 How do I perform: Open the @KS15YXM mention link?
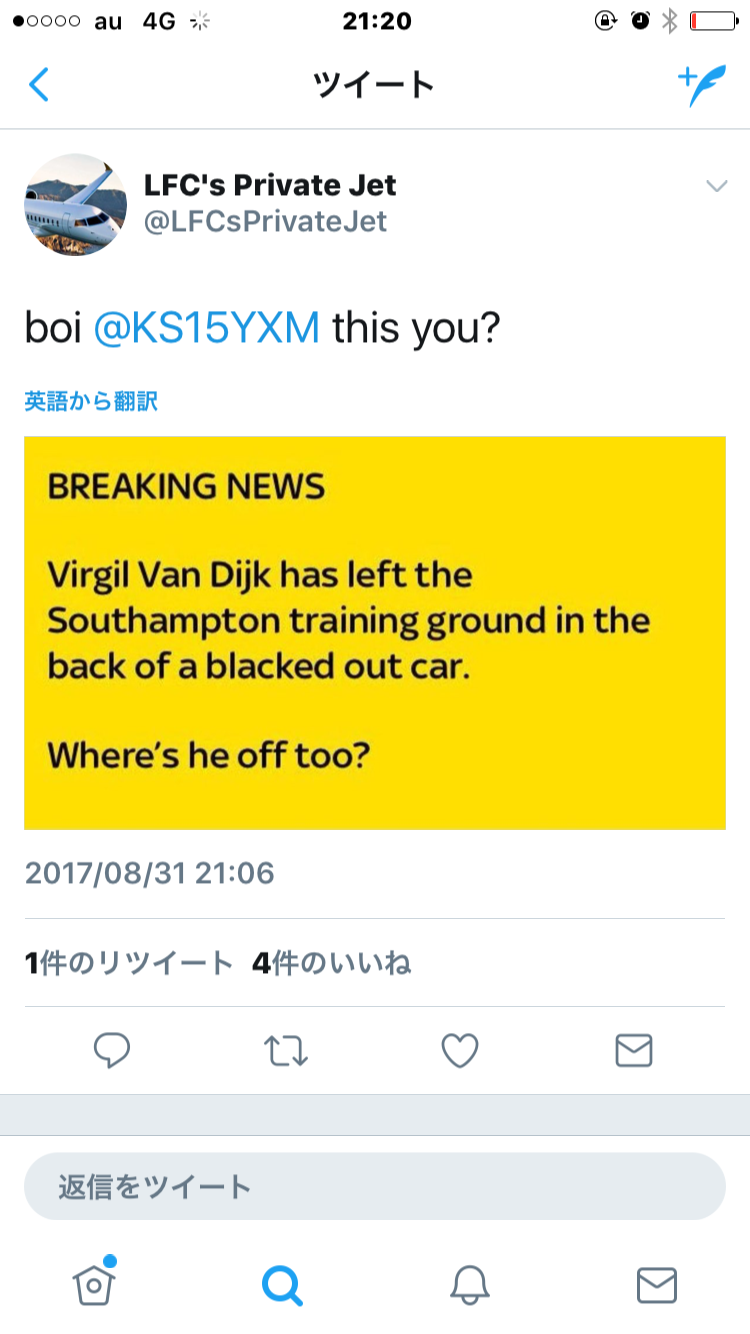pyautogui.click(x=206, y=329)
